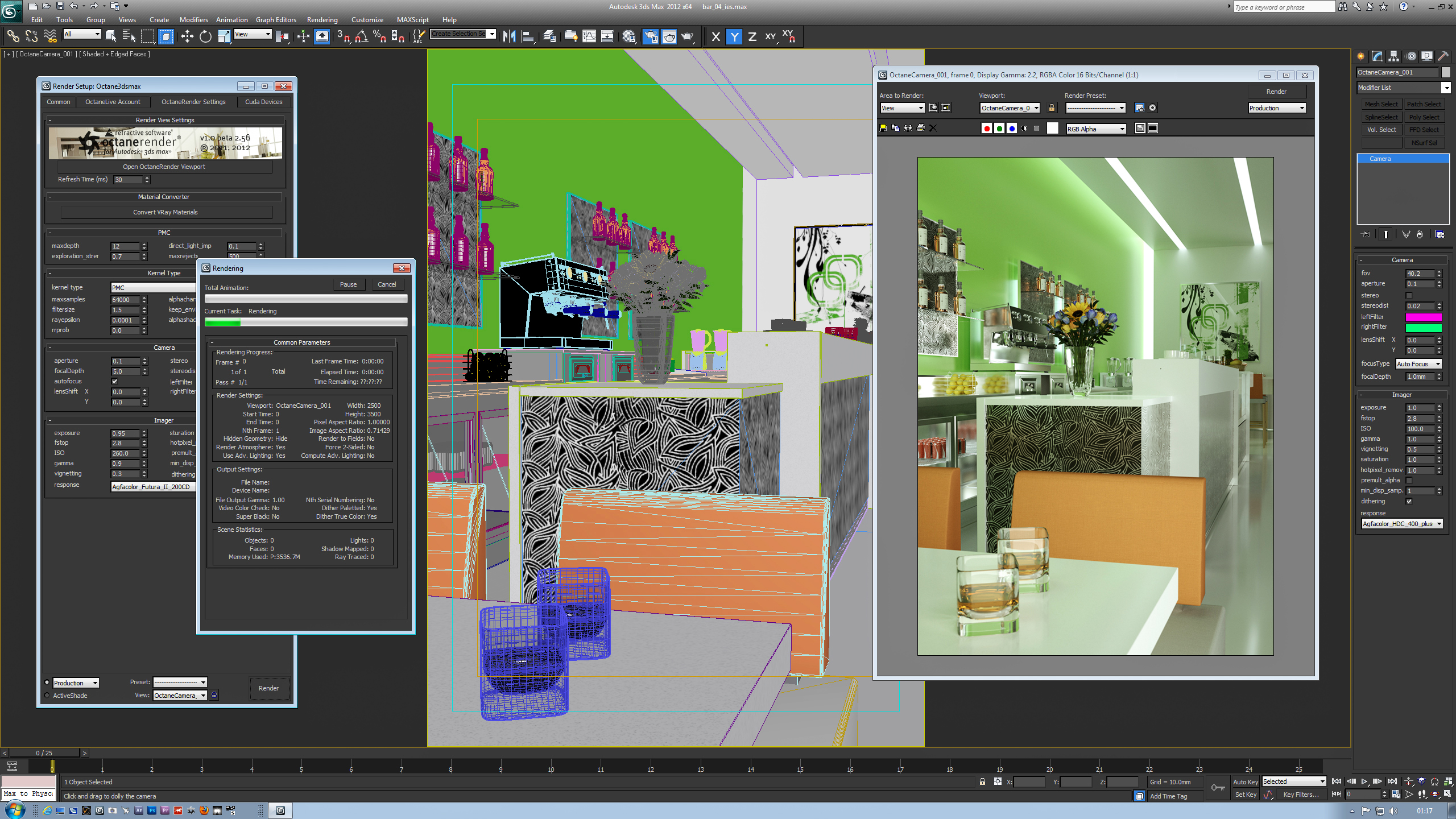
Task: Toggle the autofocus checkbox in Render Setup
Action: (114, 381)
